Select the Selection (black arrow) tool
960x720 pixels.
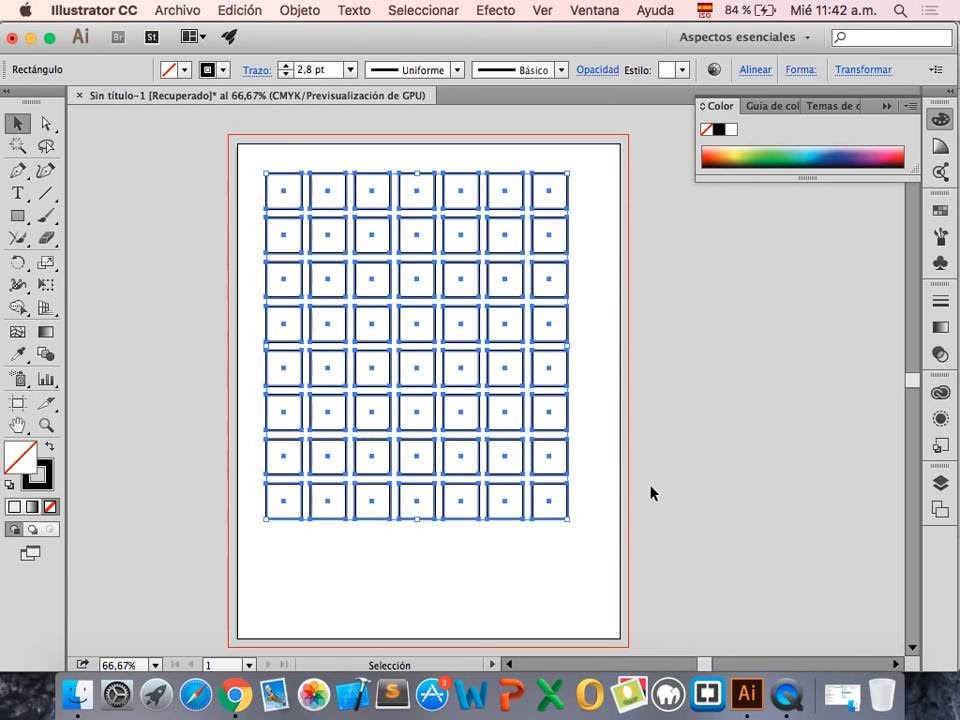[17, 123]
